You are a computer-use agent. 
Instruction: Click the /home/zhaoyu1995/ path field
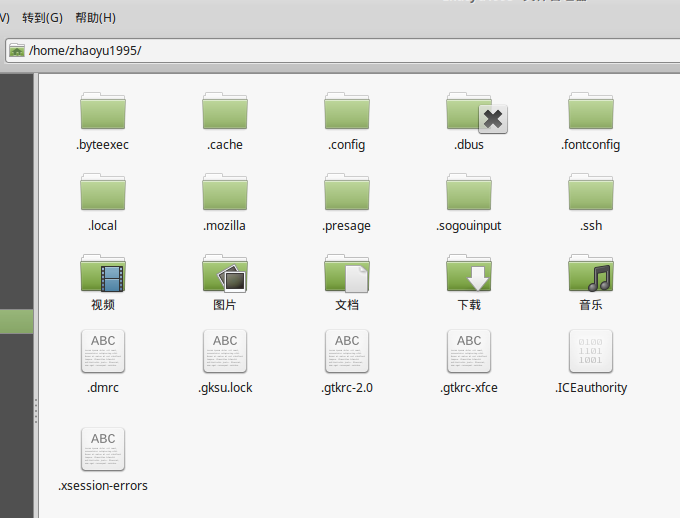coord(343,50)
